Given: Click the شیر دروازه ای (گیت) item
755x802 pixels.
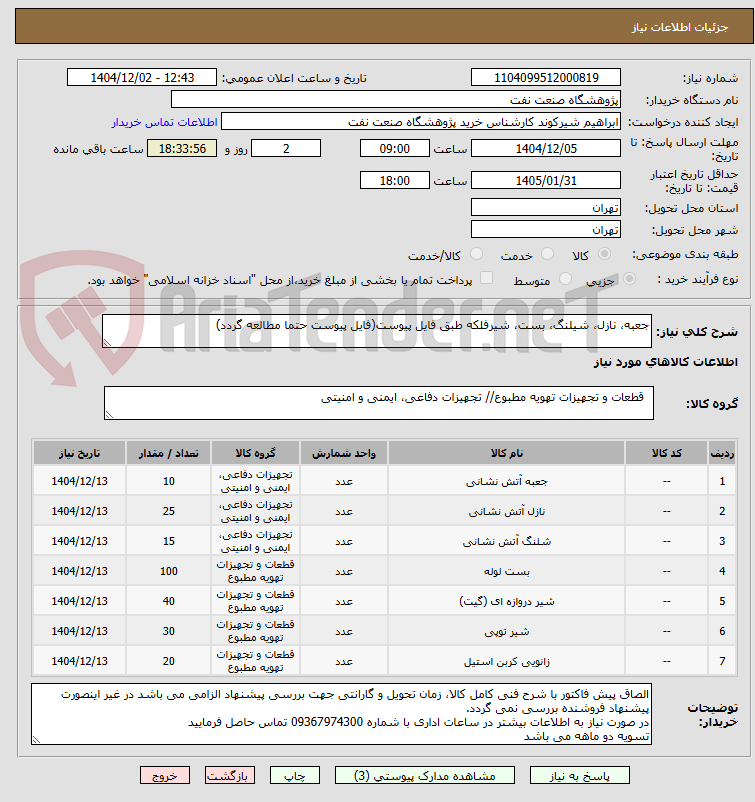Looking at the screenshot, I should point(506,601).
